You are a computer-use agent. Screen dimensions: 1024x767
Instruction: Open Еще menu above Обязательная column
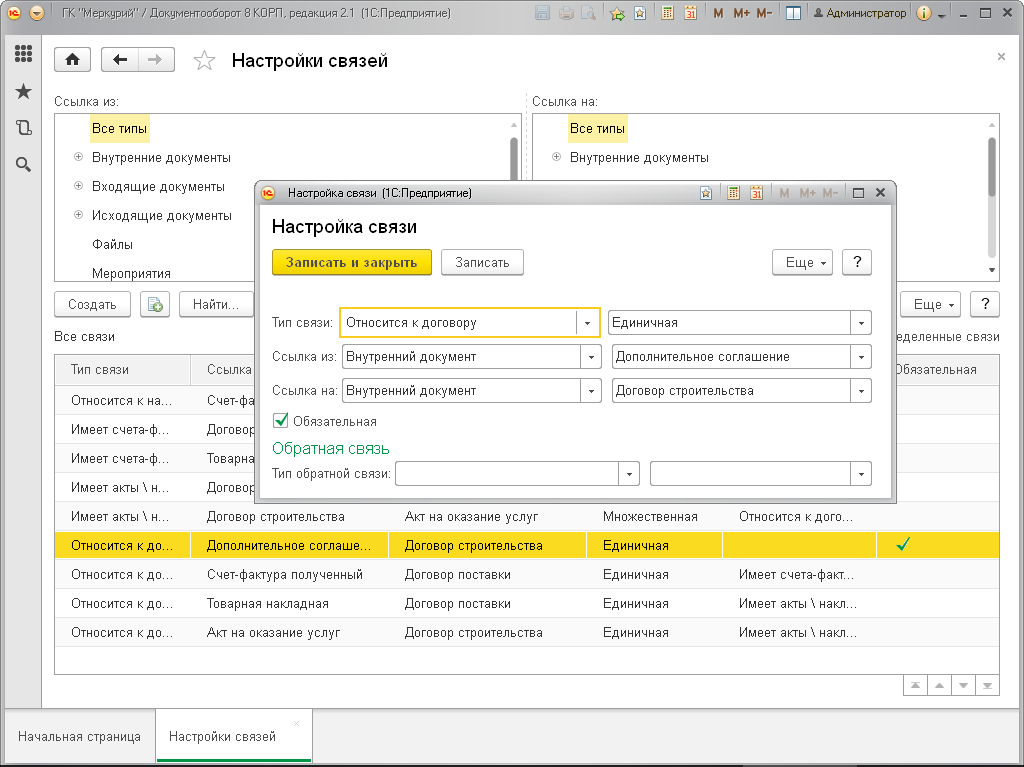931,304
